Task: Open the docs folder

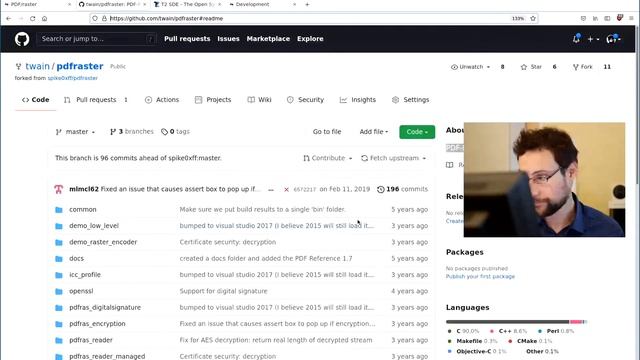Action: point(76,258)
